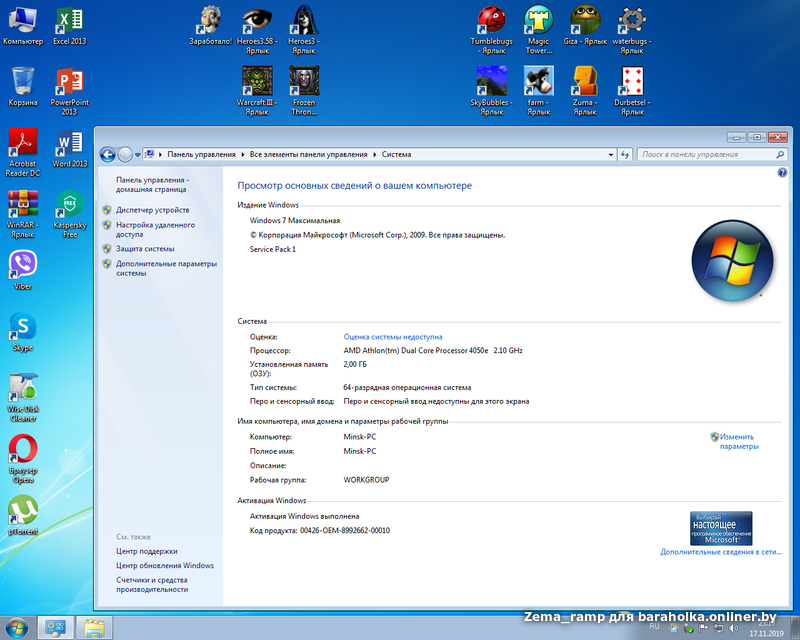Viewport: 800px width, 640px height.
Task: Open Дополнительные сведения в сети link
Action: (721, 552)
